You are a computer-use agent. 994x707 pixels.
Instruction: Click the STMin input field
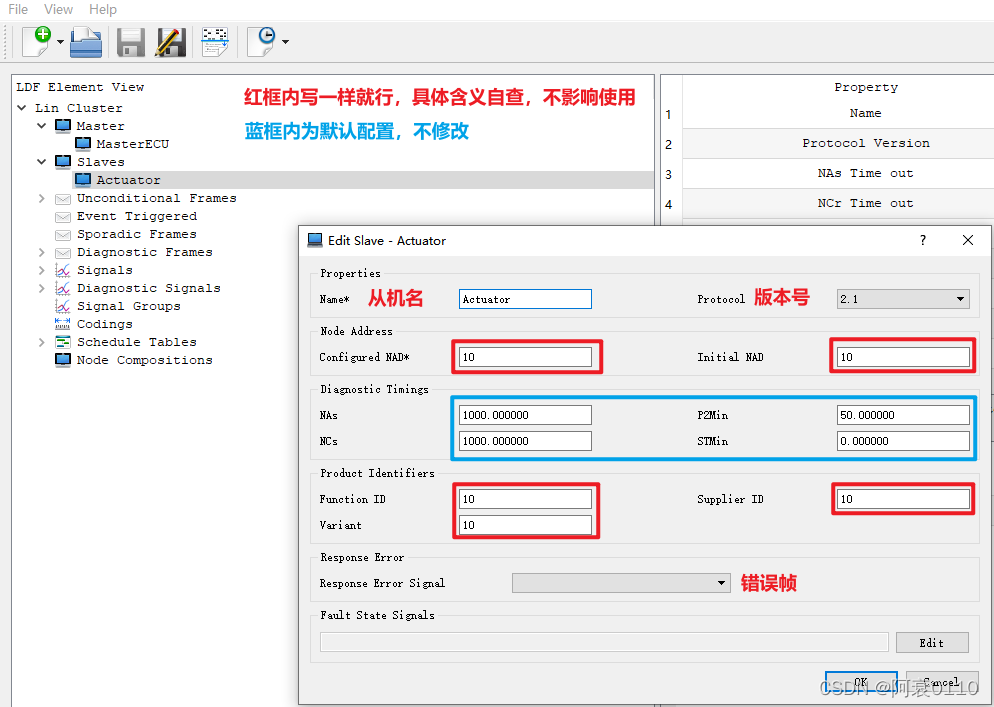[x=903, y=441]
